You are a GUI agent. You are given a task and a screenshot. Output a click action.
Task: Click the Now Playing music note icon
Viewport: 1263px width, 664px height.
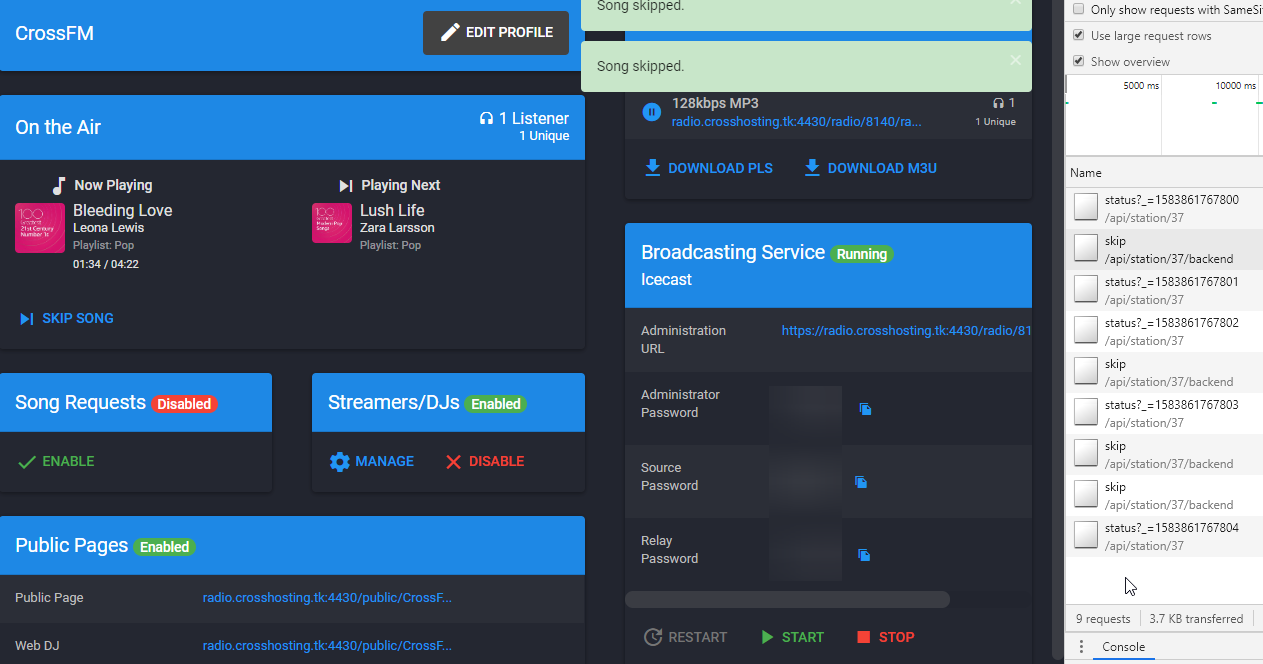click(59, 185)
